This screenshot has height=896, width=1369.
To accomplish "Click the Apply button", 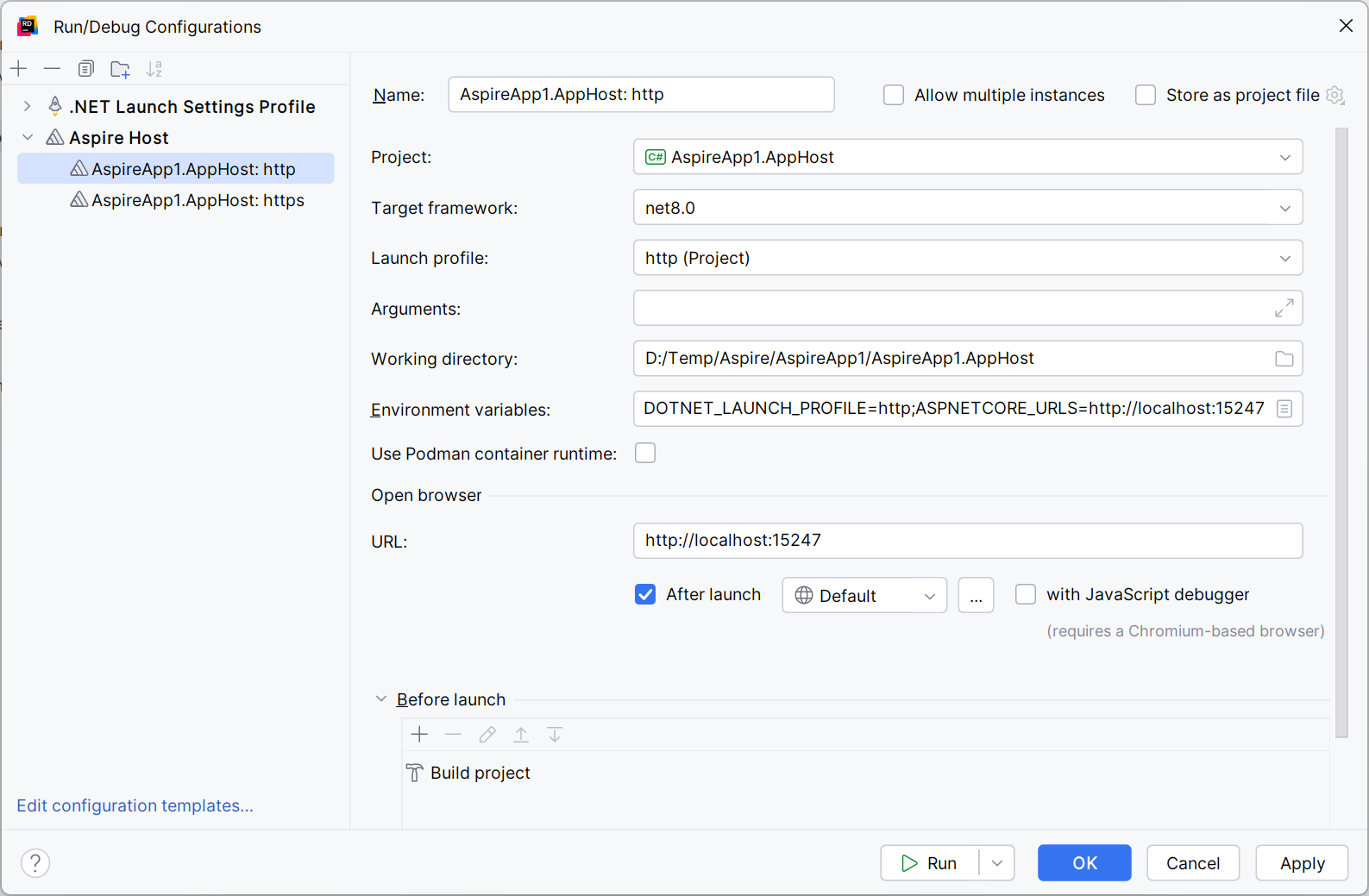I will pyautogui.click(x=1301, y=863).
